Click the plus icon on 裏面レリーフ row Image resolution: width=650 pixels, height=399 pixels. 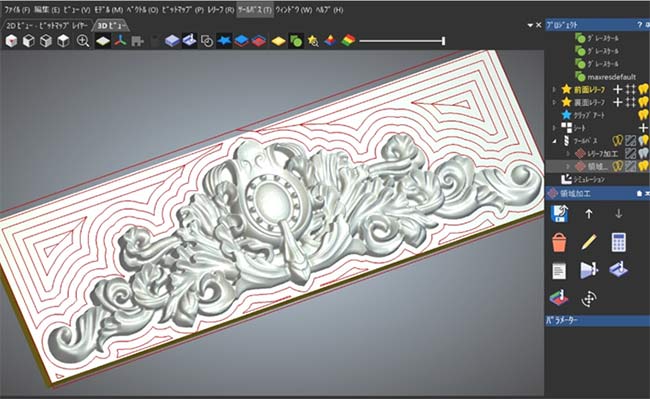click(x=618, y=102)
